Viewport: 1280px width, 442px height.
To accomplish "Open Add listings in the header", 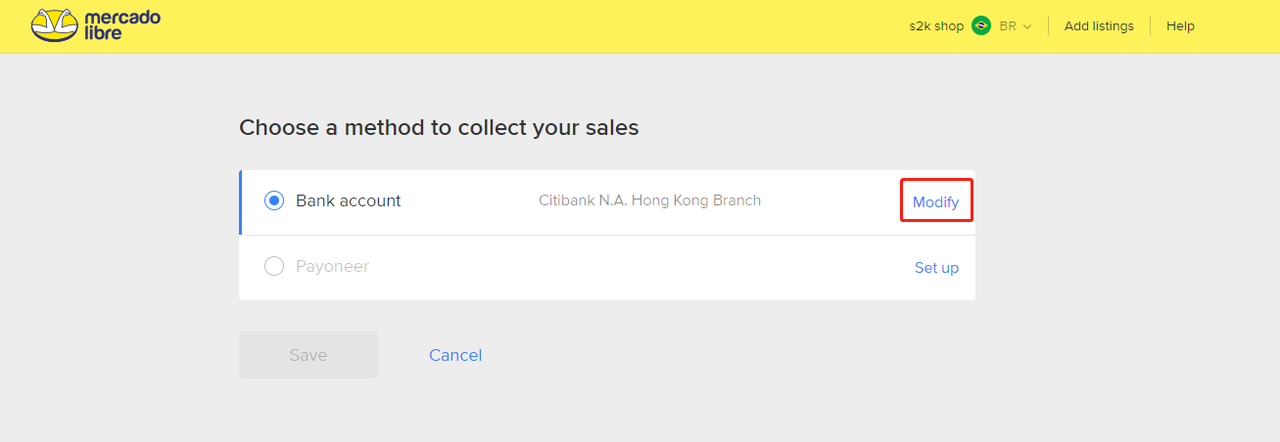I will tap(1099, 26).
